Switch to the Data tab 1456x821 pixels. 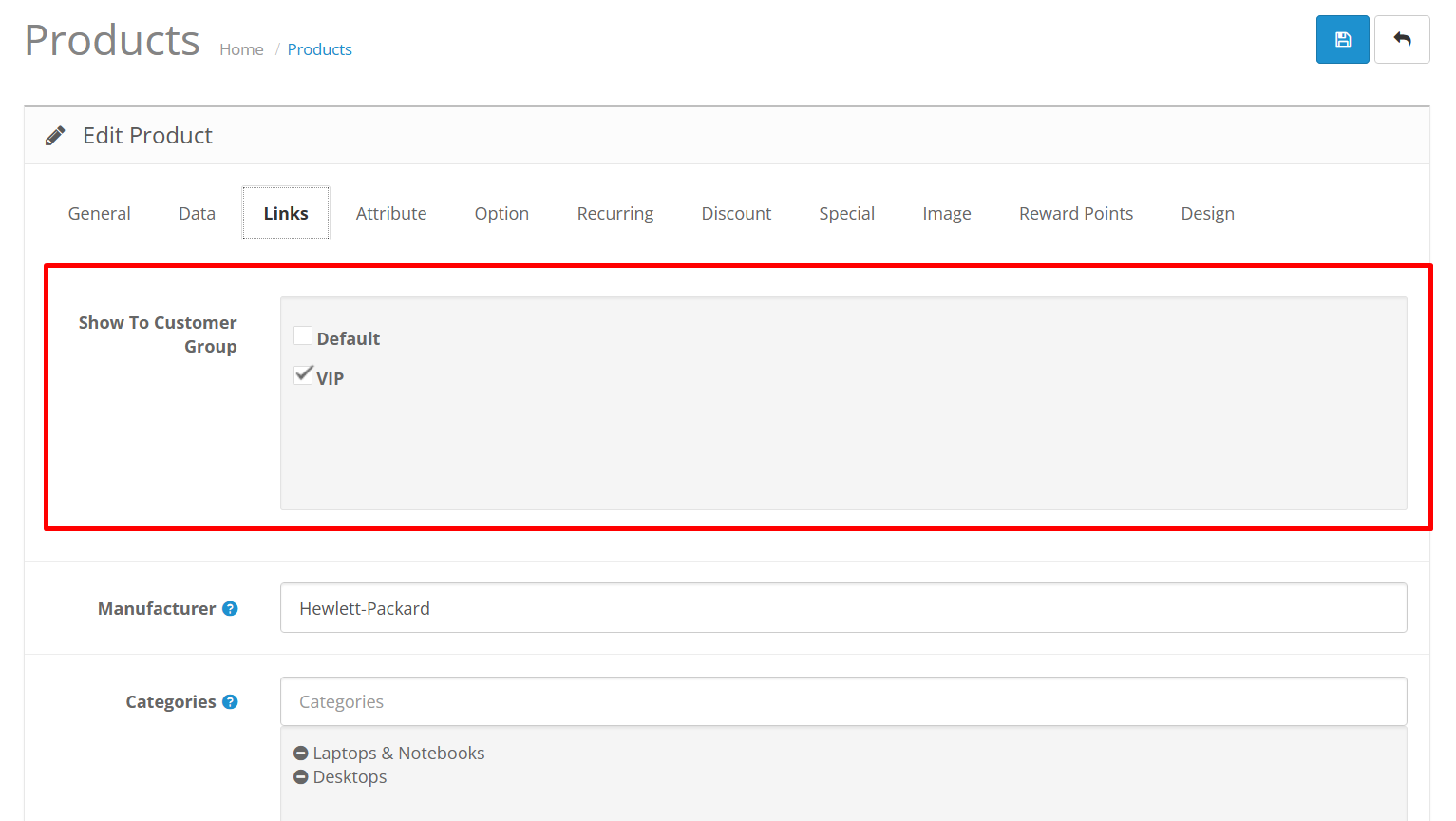(x=197, y=213)
